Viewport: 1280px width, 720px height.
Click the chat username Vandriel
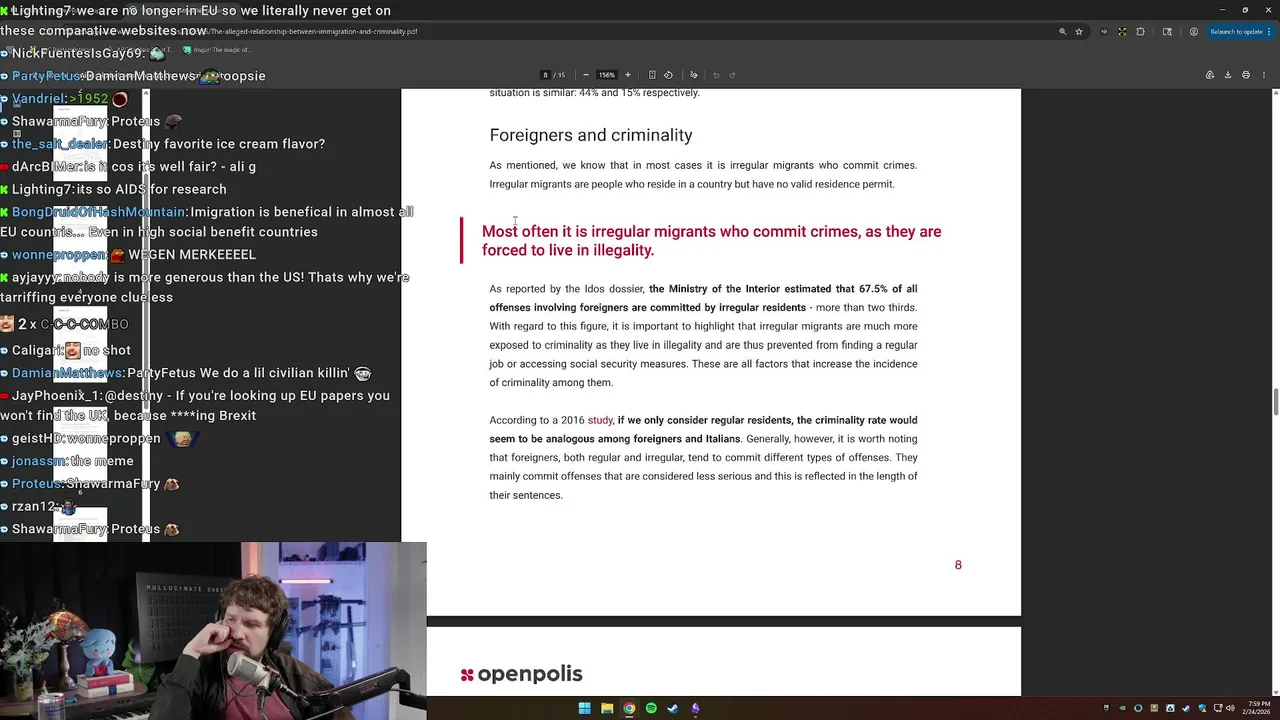(x=39, y=99)
